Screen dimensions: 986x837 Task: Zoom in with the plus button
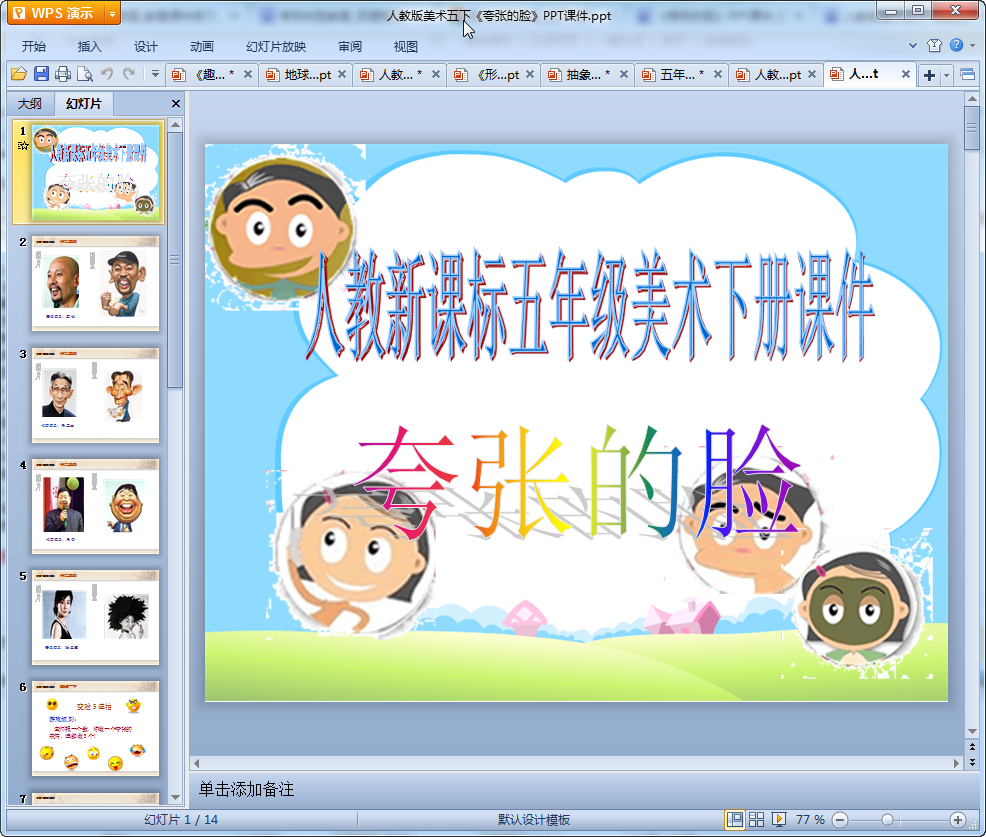pos(958,820)
